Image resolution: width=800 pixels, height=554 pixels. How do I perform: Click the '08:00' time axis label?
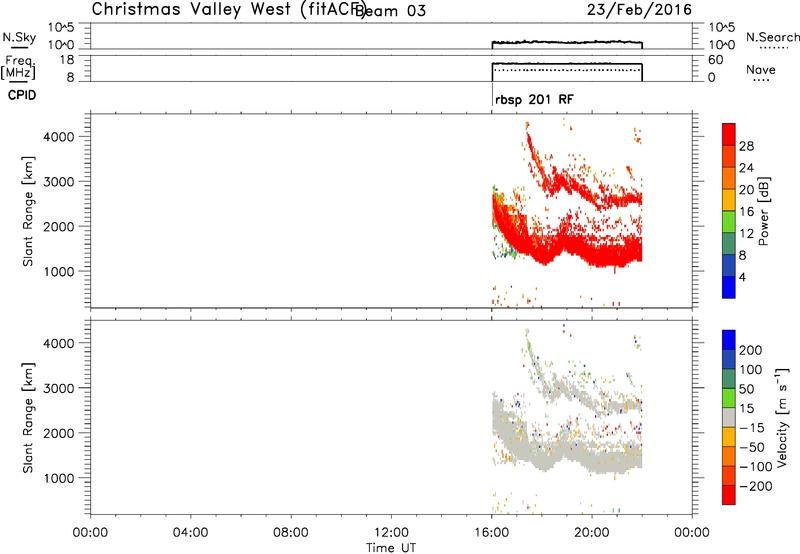[291, 533]
